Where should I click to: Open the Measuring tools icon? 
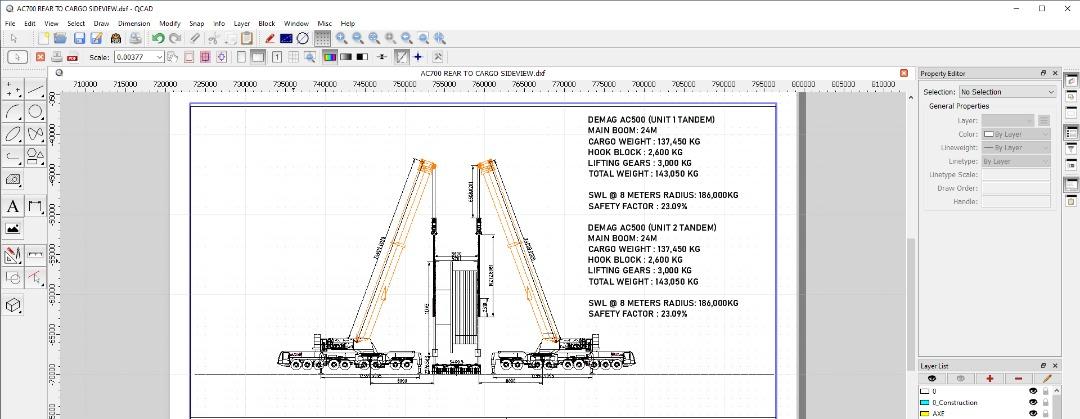(x=35, y=256)
